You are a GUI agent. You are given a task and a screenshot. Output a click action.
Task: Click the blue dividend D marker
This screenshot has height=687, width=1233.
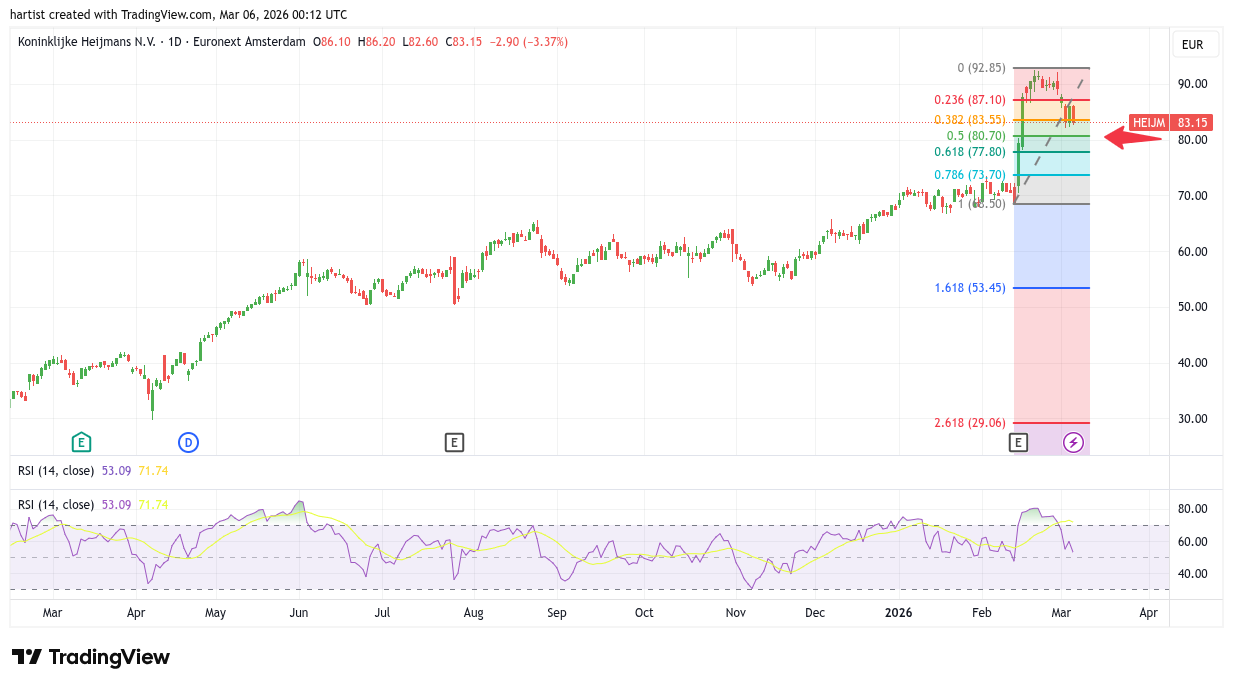click(188, 442)
